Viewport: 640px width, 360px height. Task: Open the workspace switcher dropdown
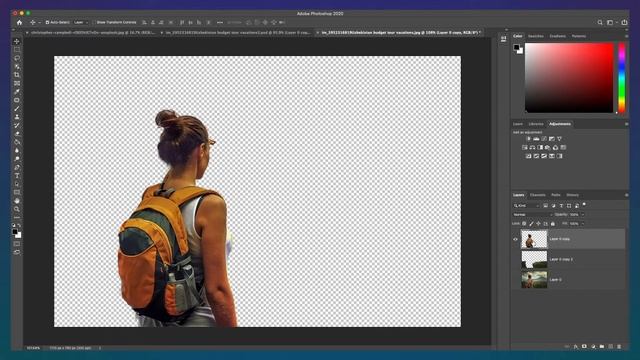[x=611, y=22]
